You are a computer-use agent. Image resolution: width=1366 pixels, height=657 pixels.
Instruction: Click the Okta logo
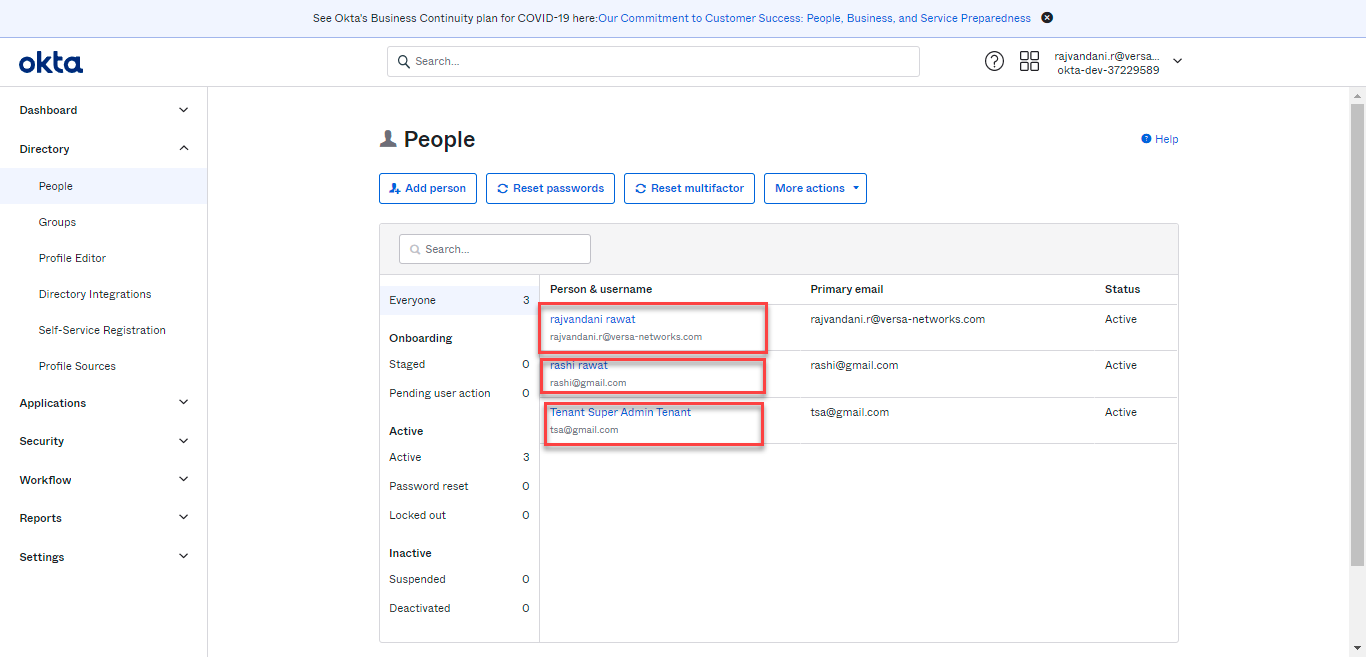(51, 63)
